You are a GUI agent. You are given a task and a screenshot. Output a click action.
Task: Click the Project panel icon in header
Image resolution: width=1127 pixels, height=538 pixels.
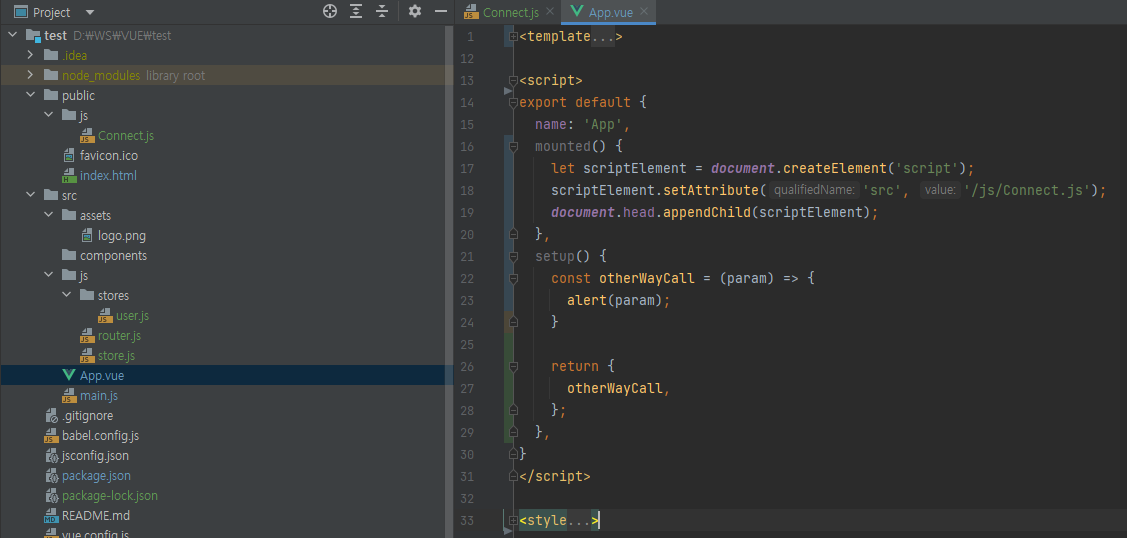coord(21,12)
